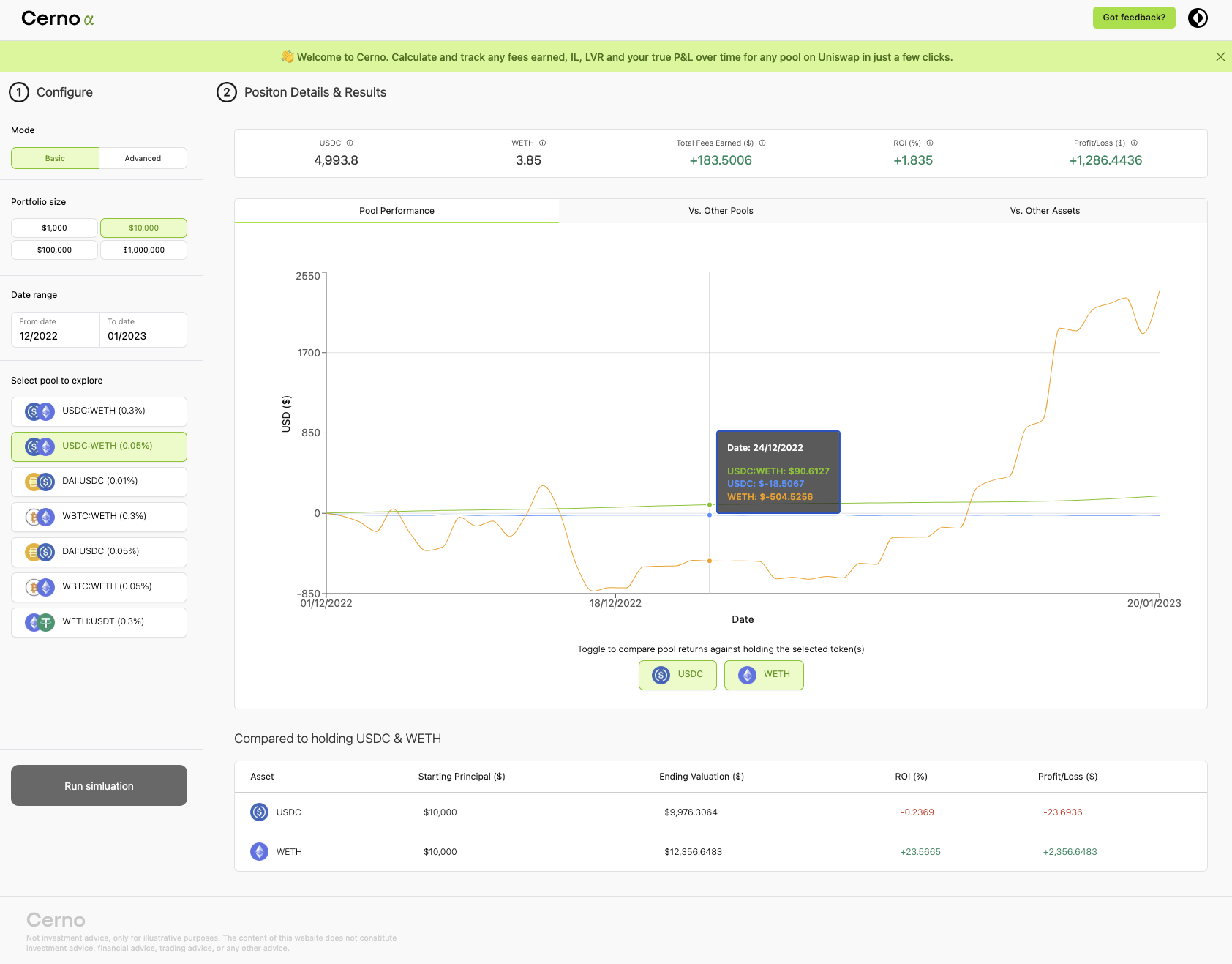Click USDC ROI value -0.2369
Image resolution: width=1232 pixels, height=964 pixels.
tap(917, 812)
